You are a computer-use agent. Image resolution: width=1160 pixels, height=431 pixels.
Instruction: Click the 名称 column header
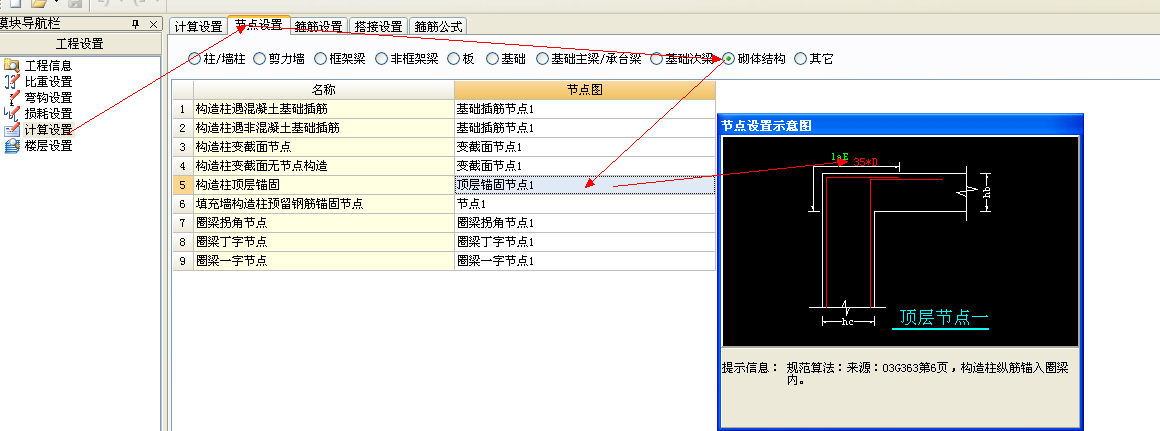point(324,90)
